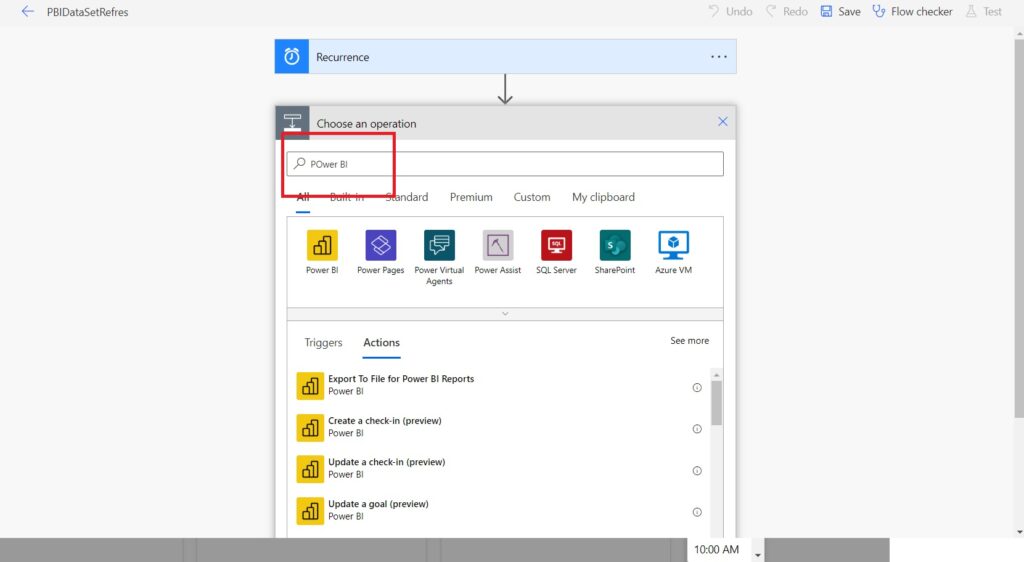Click the See more link

689,341
